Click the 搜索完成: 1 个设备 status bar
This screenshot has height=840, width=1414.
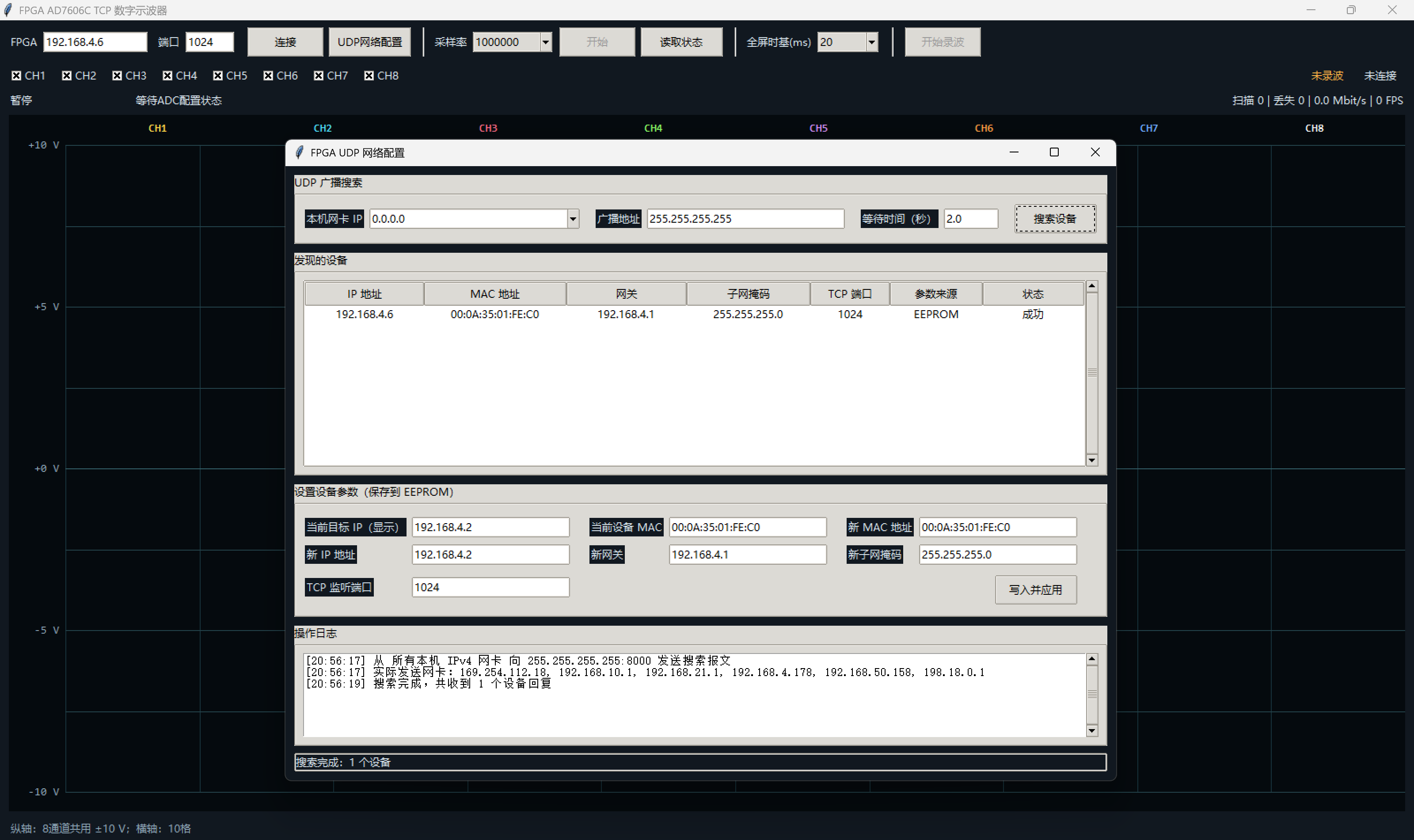700,762
